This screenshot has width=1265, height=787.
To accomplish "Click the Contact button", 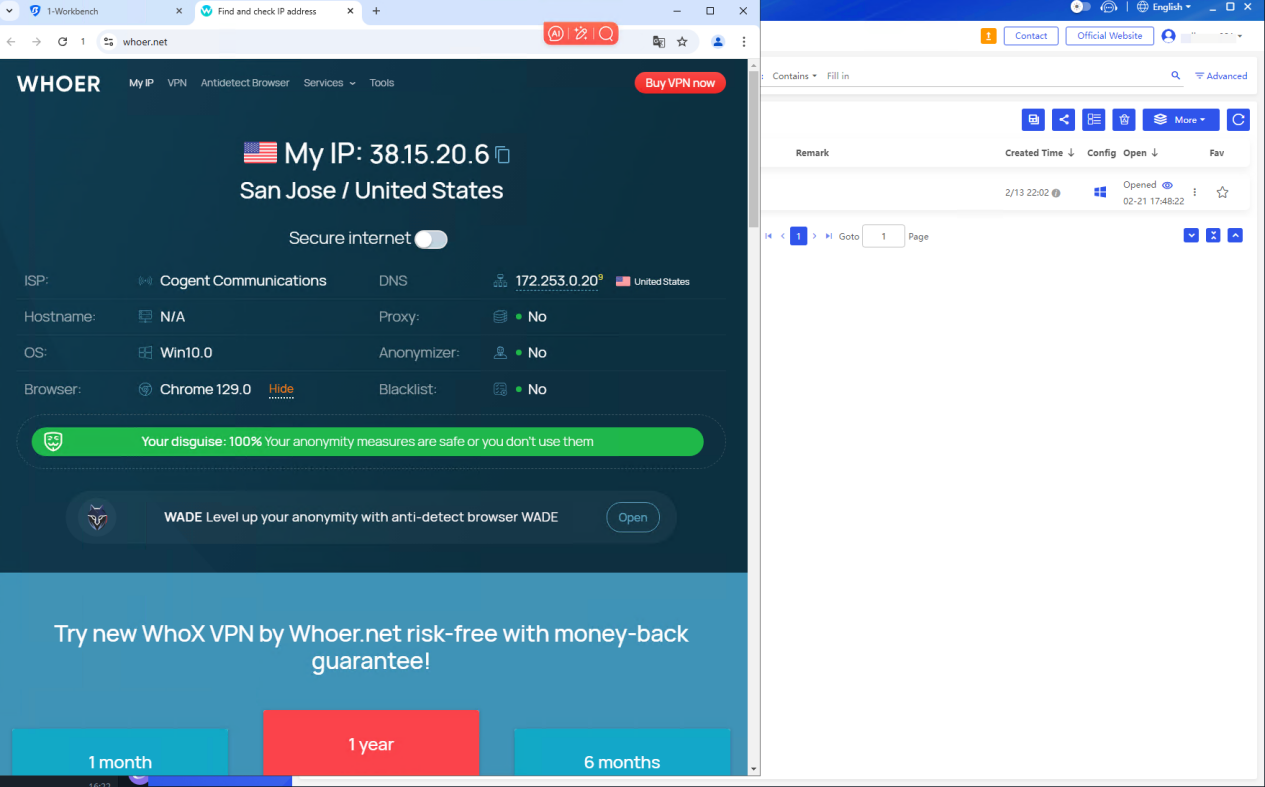I will tap(1031, 36).
